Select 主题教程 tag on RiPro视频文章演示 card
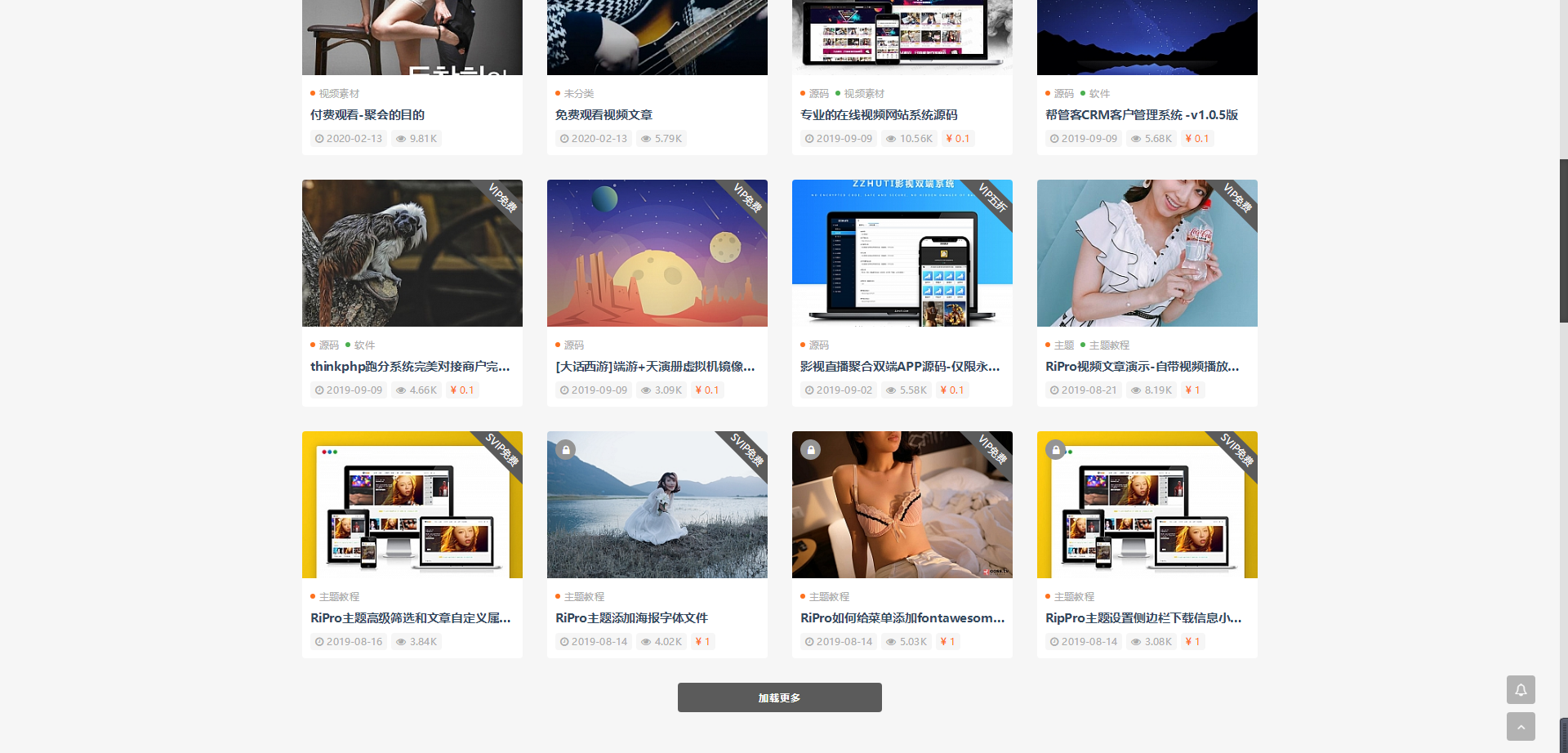Image resolution: width=1568 pixels, height=753 pixels. [1108, 345]
